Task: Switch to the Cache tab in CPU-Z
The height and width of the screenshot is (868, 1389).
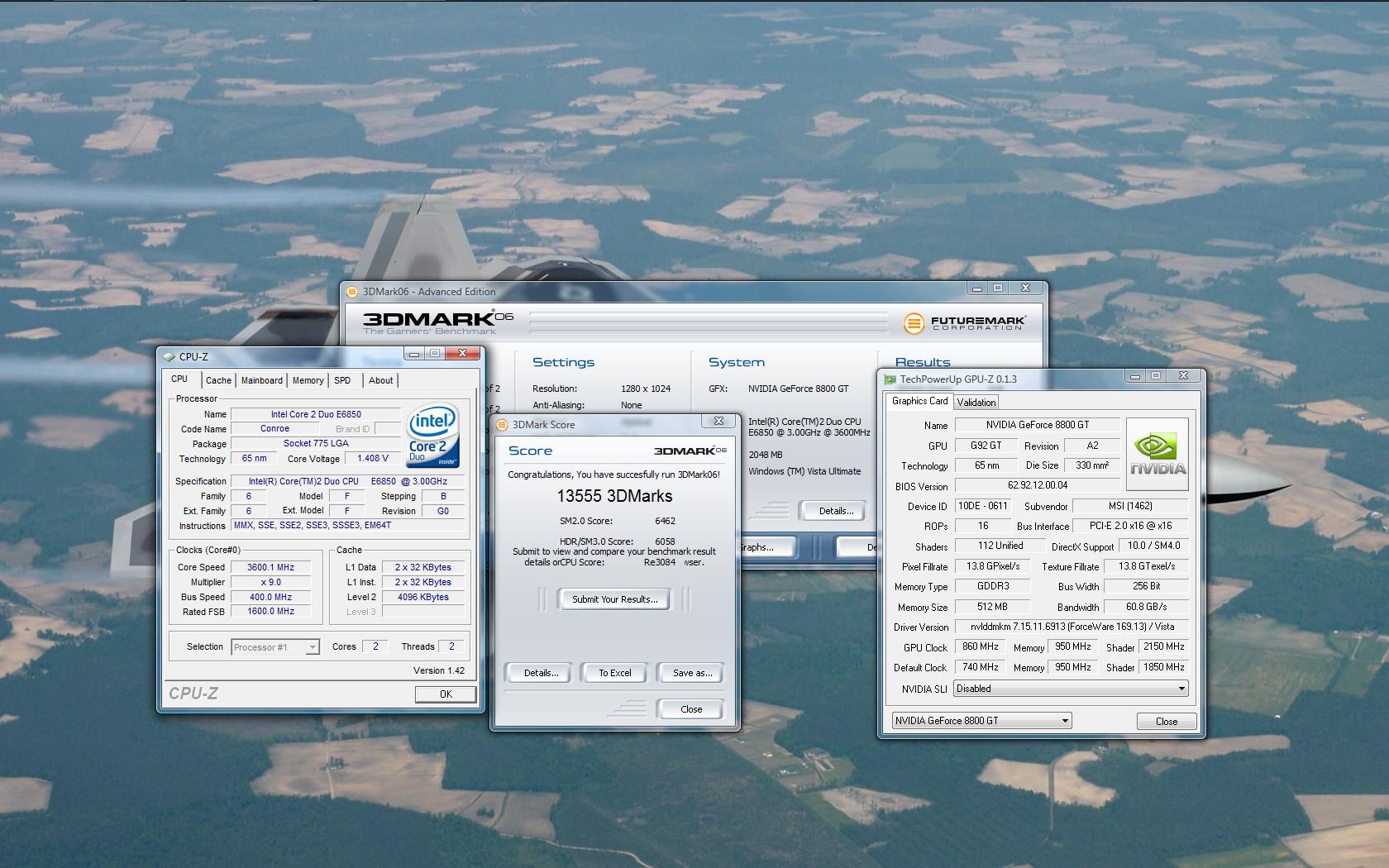Action: click(x=218, y=380)
